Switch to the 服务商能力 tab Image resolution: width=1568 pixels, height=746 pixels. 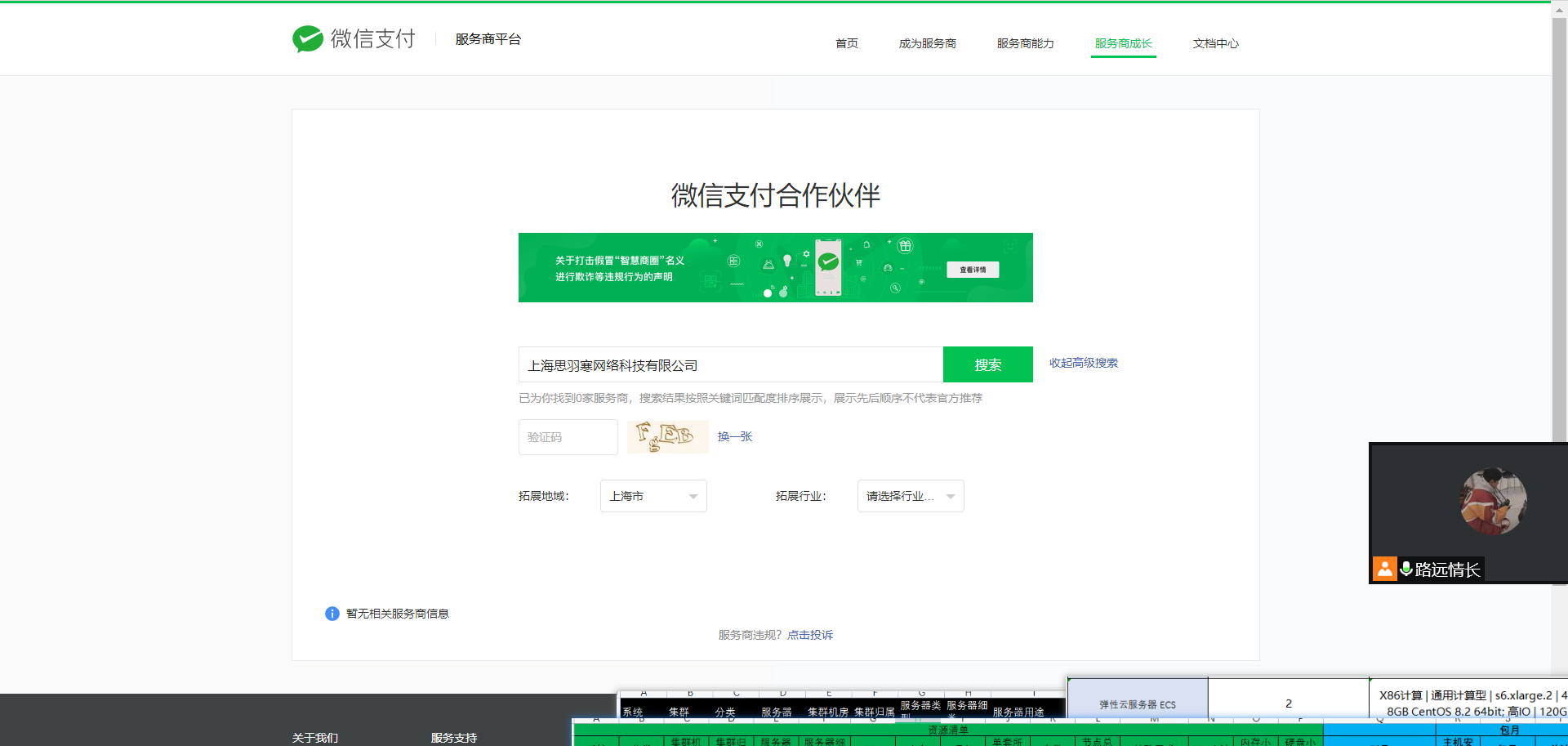click(x=1026, y=43)
